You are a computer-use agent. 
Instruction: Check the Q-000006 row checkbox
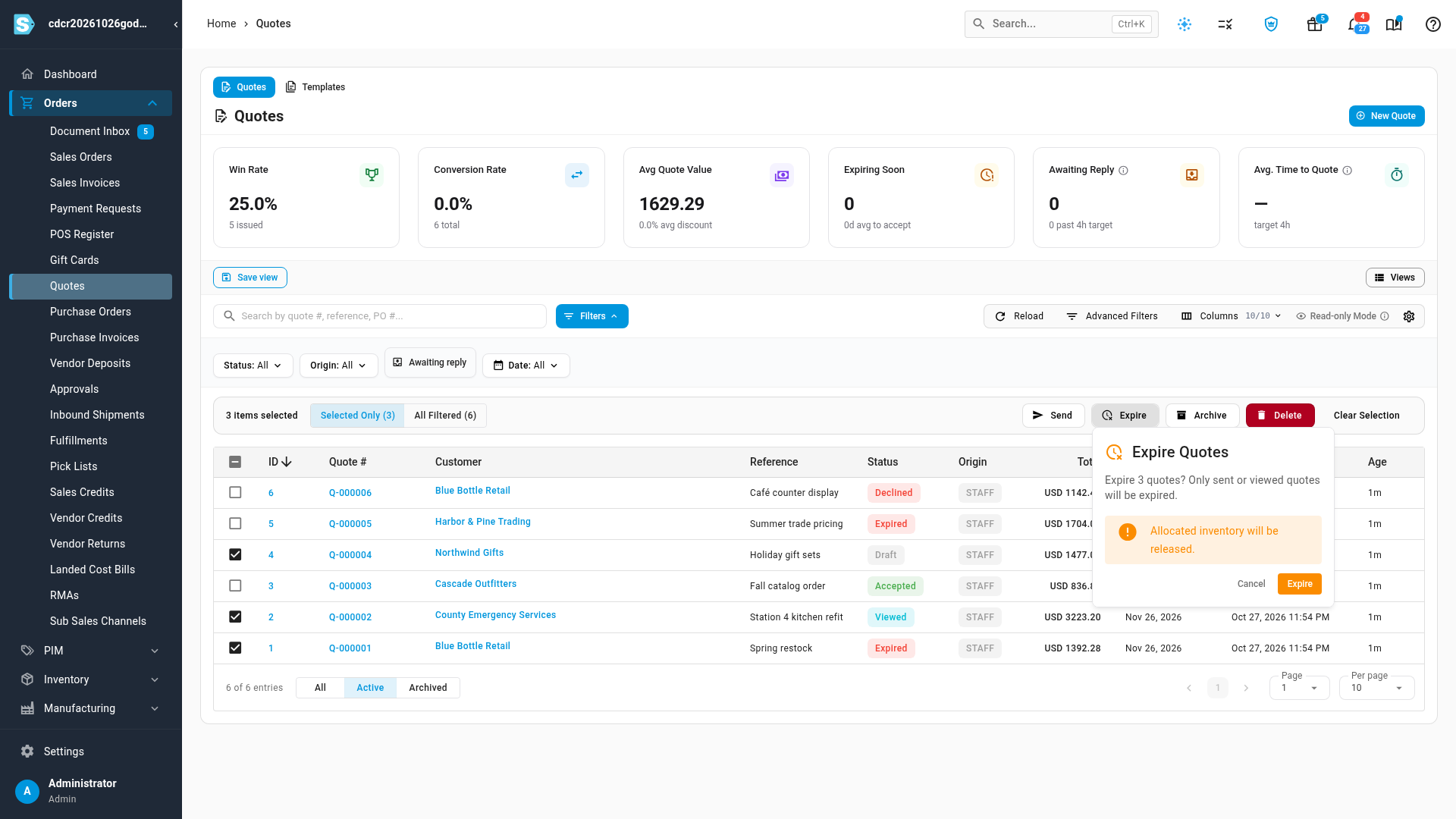pyautogui.click(x=235, y=493)
